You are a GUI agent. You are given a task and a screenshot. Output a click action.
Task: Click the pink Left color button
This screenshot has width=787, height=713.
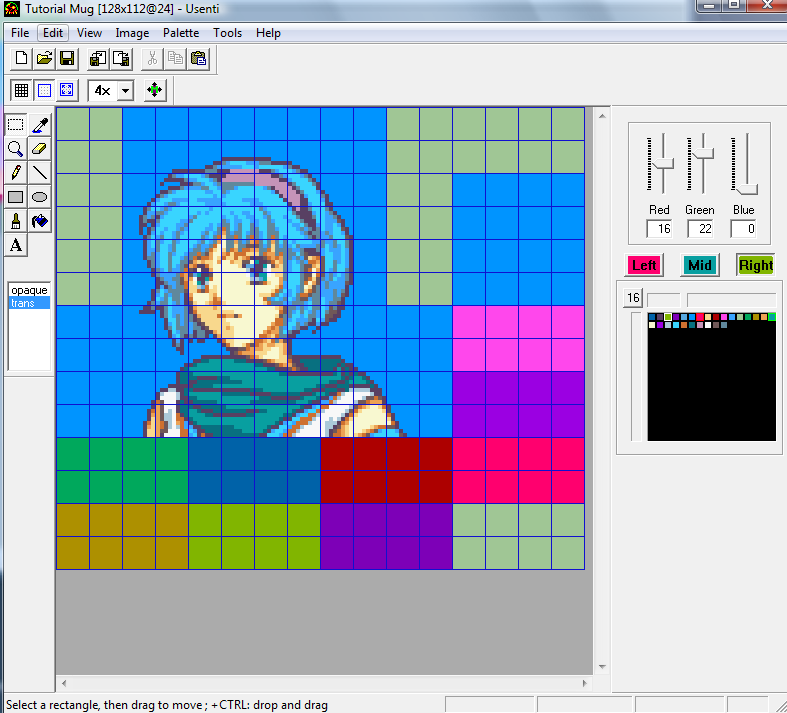pyautogui.click(x=644, y=265)
